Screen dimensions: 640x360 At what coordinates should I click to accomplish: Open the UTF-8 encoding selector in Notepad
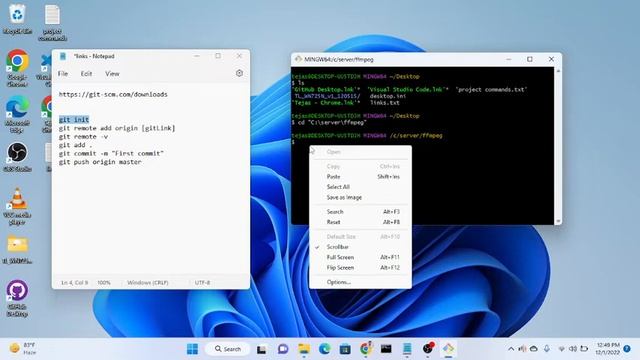click(x=202, y=282)
